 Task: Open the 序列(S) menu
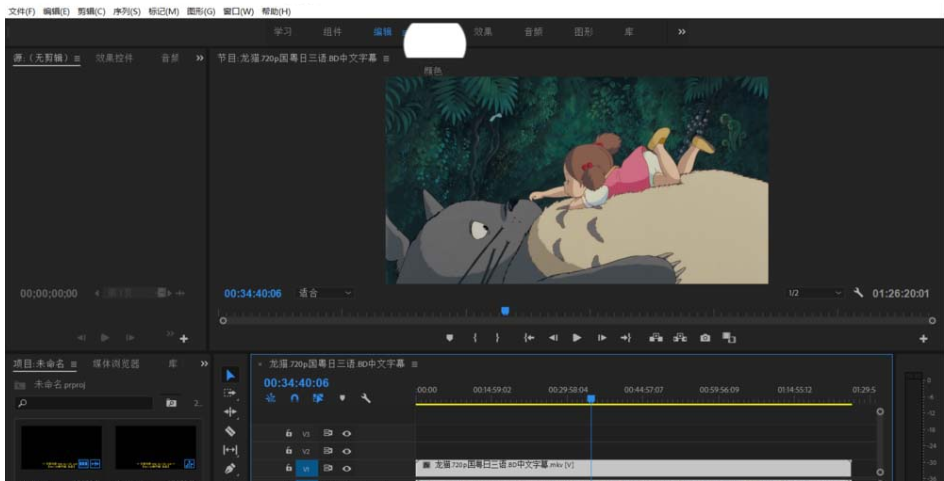click(x=126, y=11)
